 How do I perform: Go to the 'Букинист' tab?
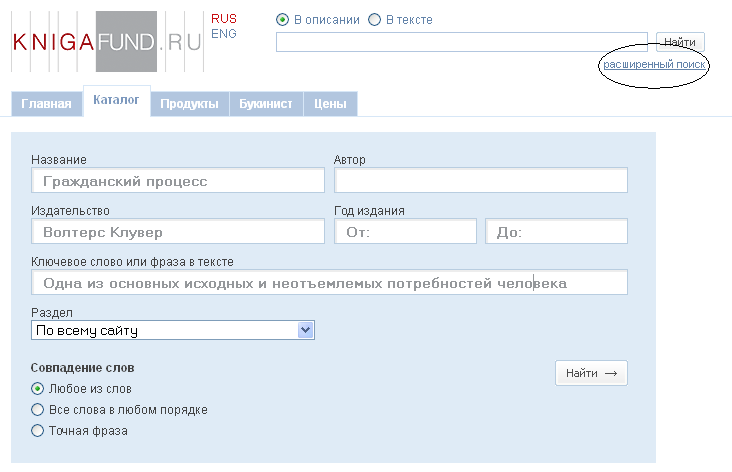(266, 104)
